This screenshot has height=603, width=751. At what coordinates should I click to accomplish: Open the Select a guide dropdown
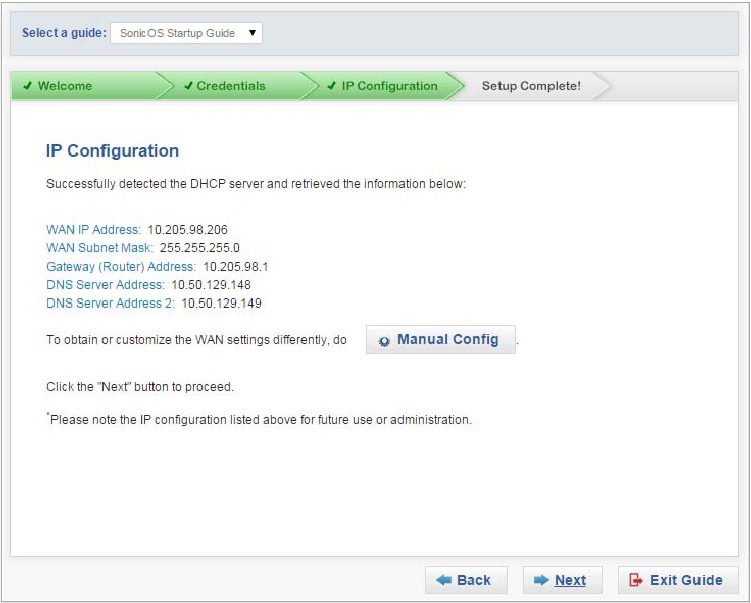pyautogui.click(x=185, y=33)
